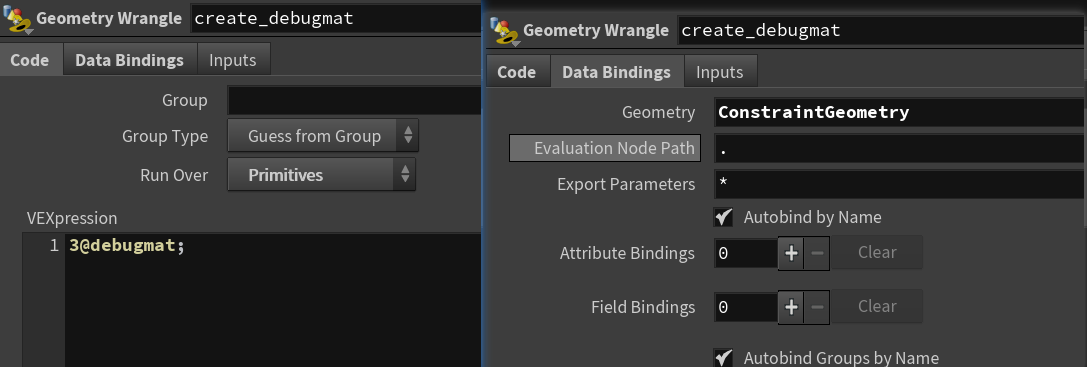Image resolution: width=1087 pixels, height=367 pixels.
Task: Toggle the Autobind by Name checkbox
Action: coord(724,217)
